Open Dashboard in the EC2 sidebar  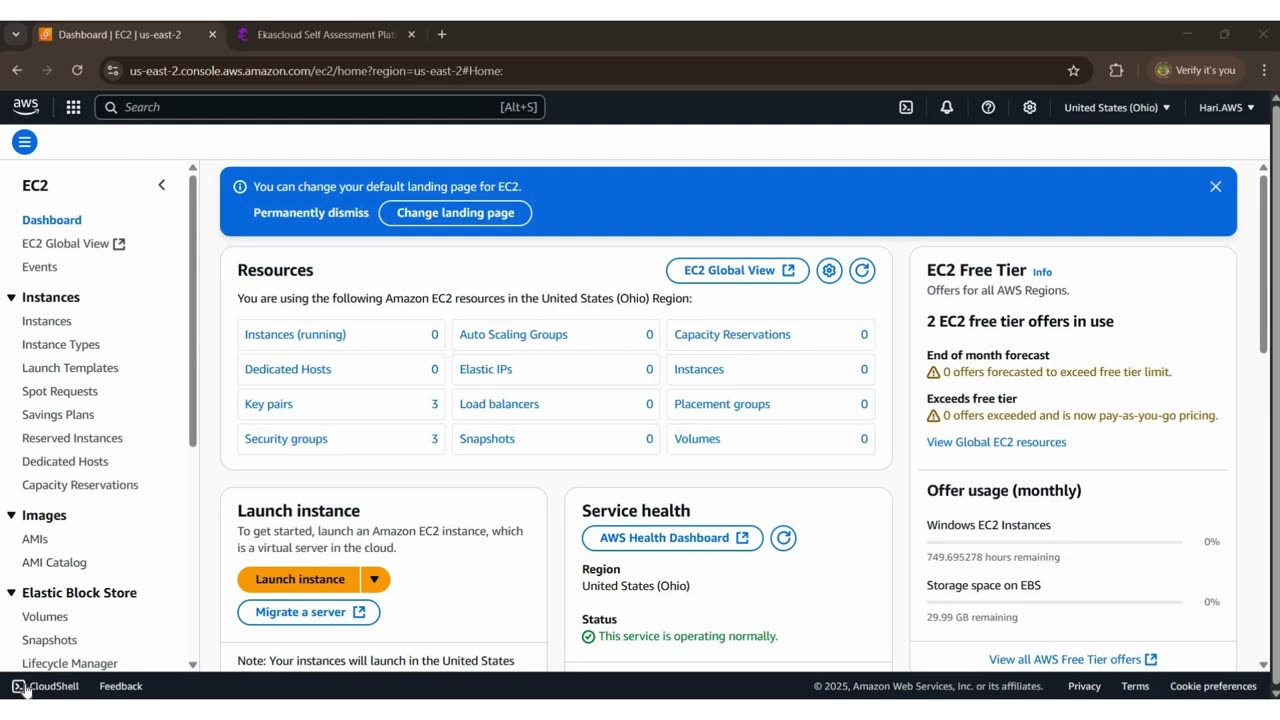tap(52, 220)
